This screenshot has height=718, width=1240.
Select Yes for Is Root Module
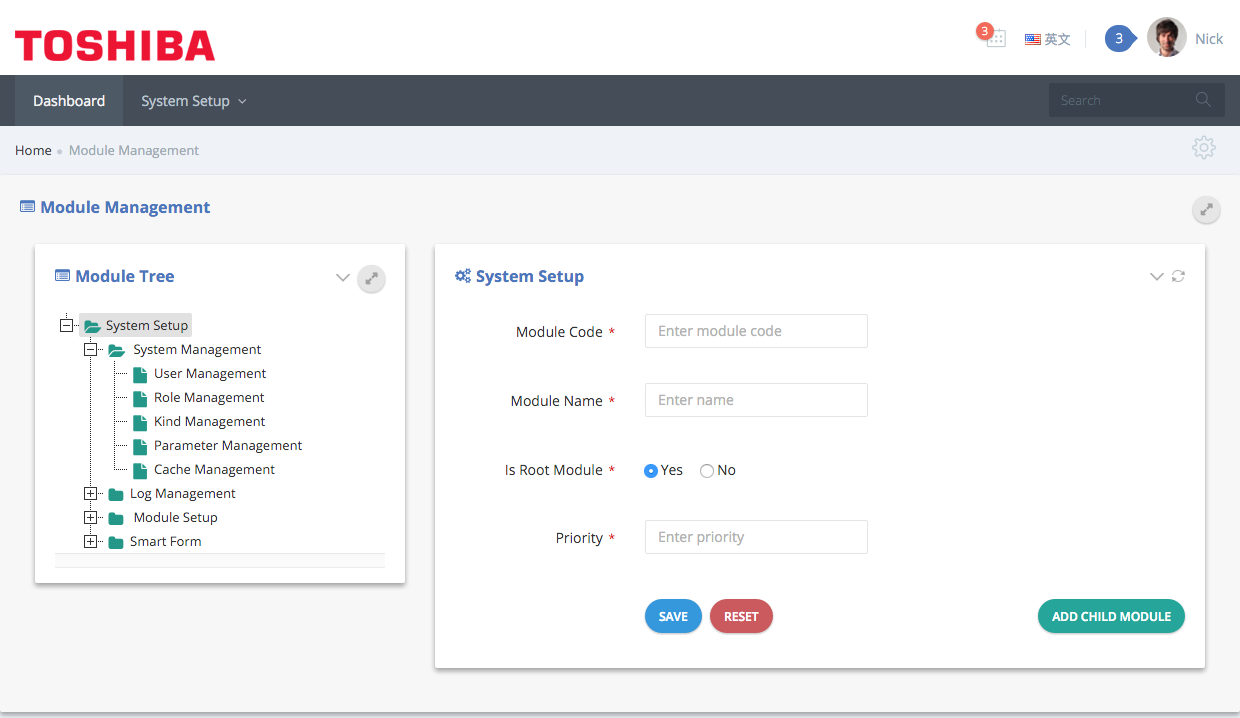click(651, 471)
